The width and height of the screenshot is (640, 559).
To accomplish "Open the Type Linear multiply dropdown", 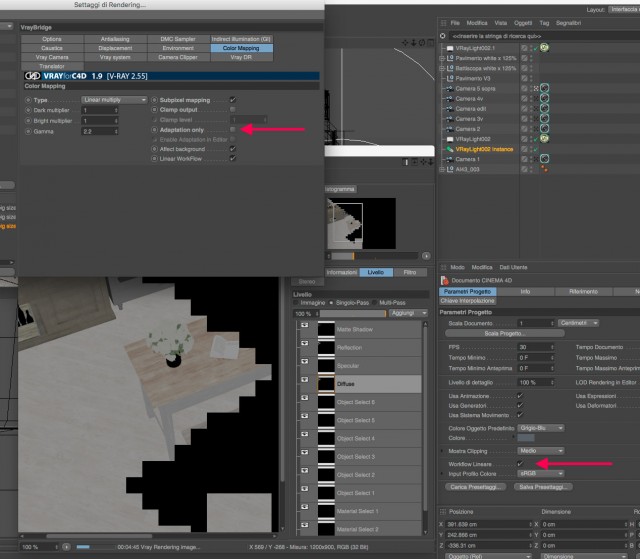I will point(114,100).
